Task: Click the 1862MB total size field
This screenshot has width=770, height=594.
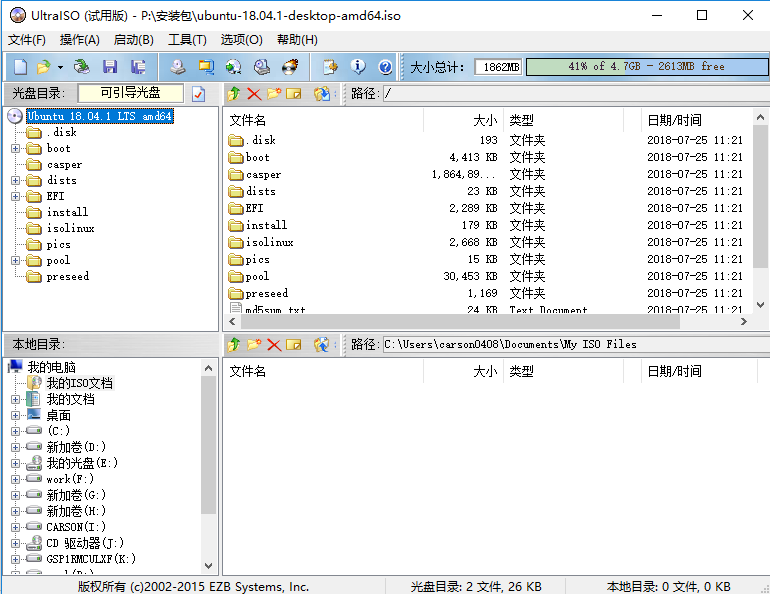Action: tap(498, 67)
